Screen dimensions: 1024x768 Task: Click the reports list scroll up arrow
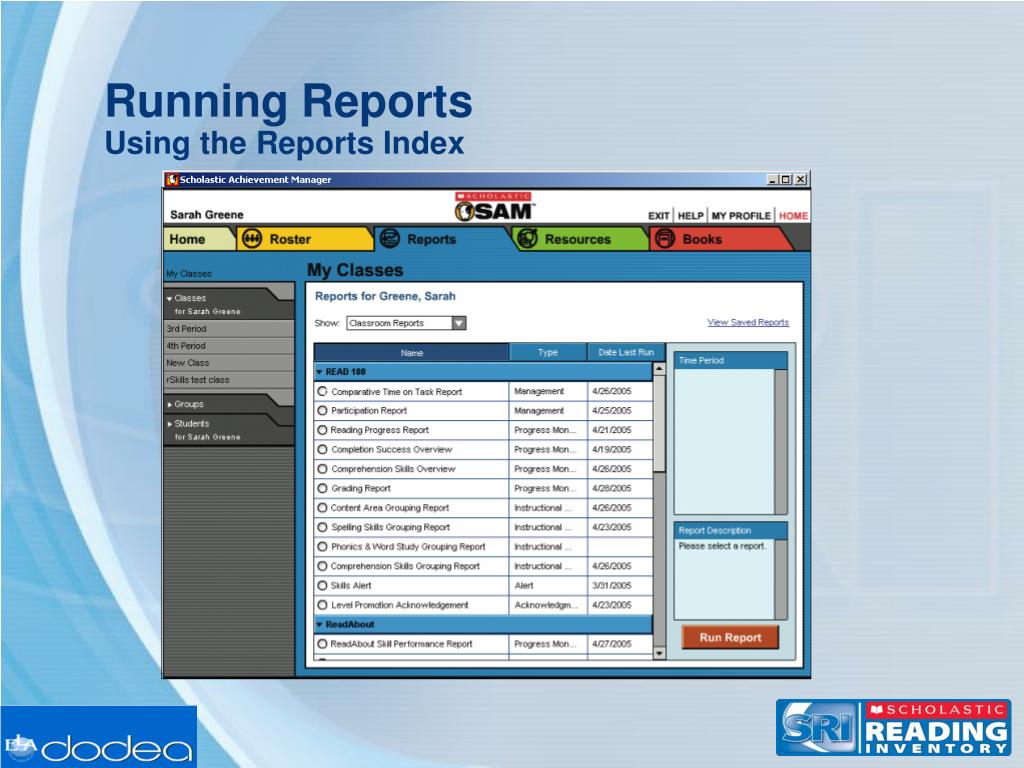659,369
